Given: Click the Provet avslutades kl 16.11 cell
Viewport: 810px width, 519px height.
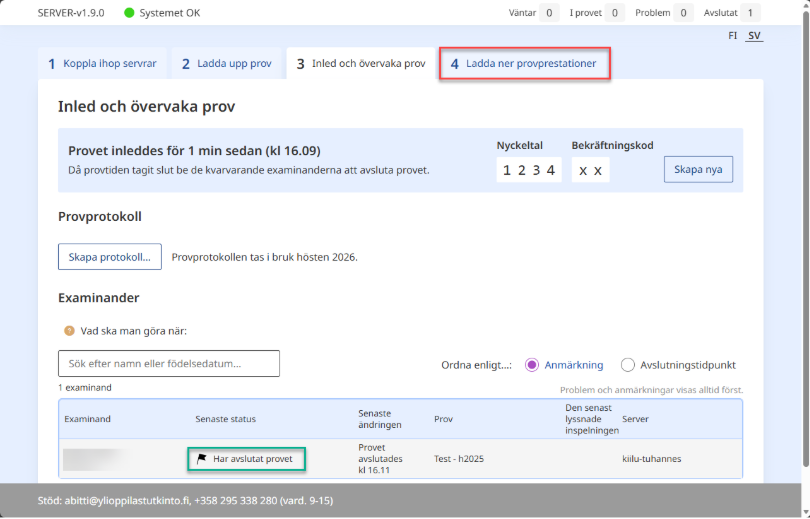Looking at the screenshot, I should [380, 459].
